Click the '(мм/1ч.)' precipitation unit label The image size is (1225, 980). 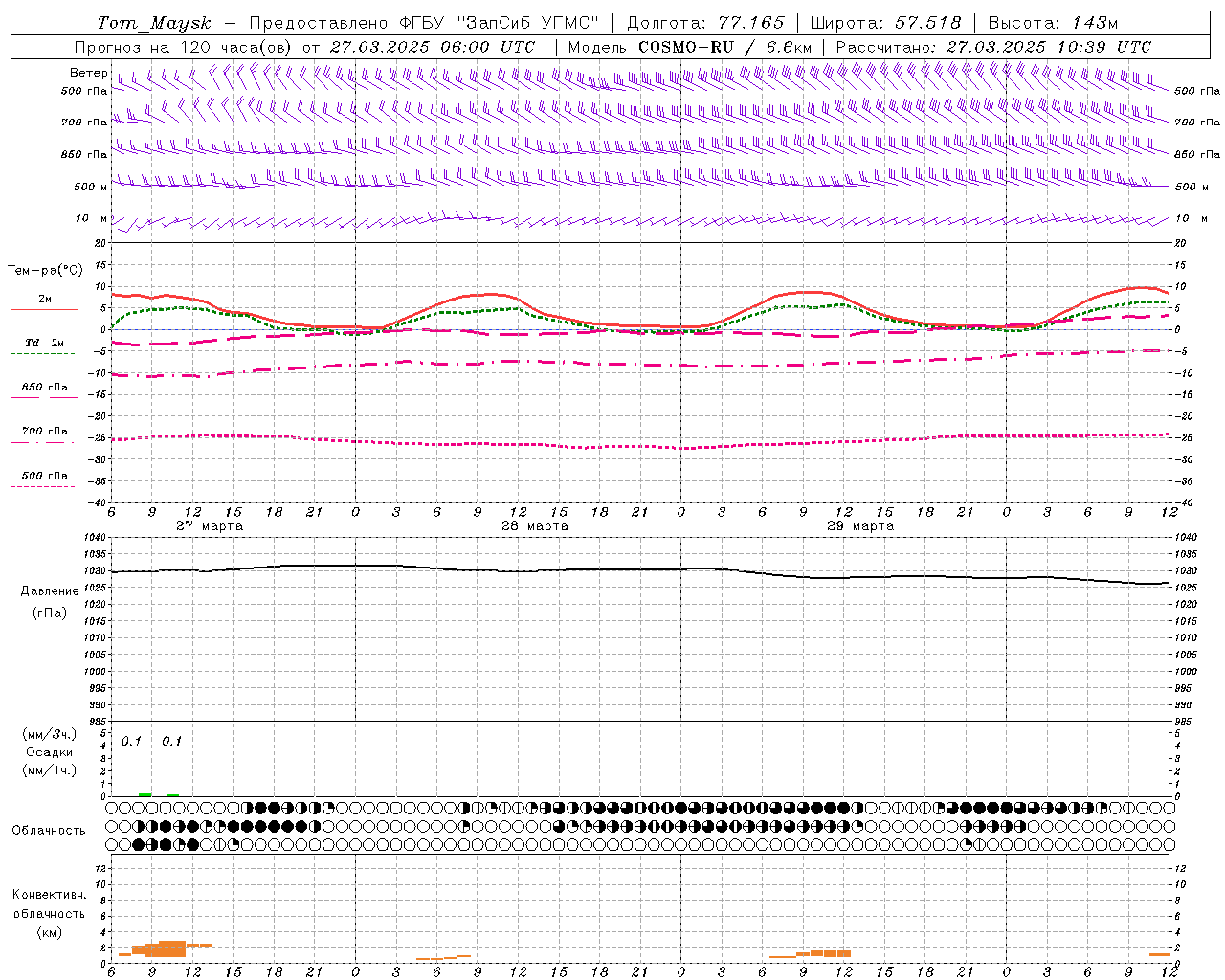click(x=50, y=770)
